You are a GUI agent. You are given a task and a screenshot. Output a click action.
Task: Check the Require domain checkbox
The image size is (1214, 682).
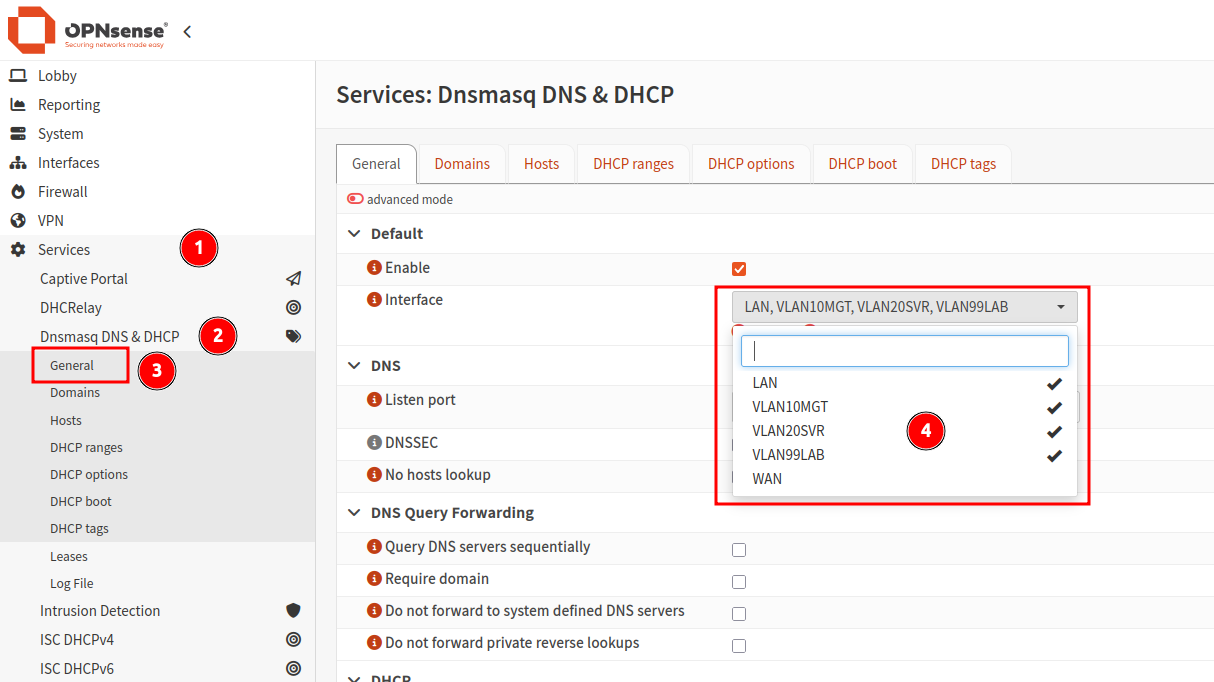tap(739, 582)
